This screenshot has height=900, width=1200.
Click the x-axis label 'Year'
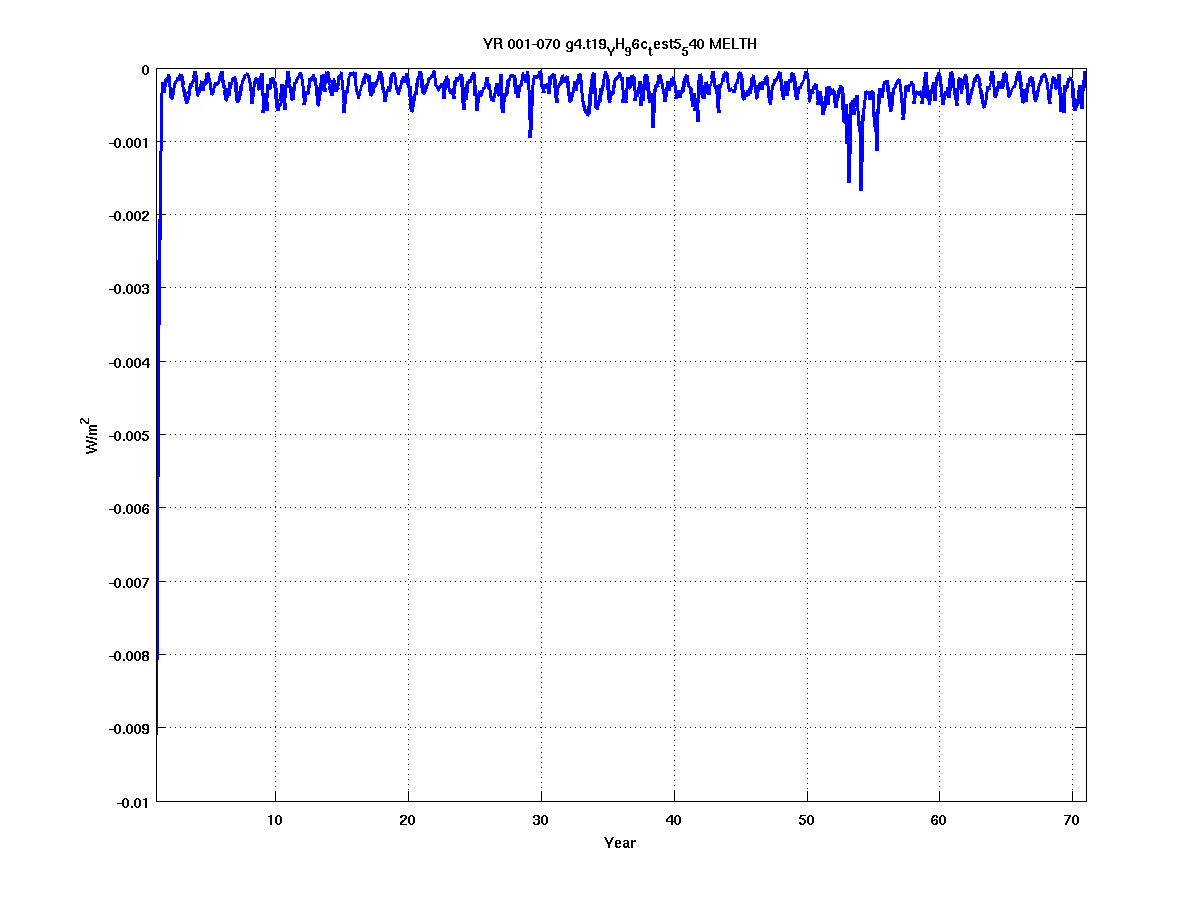(620, 843)
